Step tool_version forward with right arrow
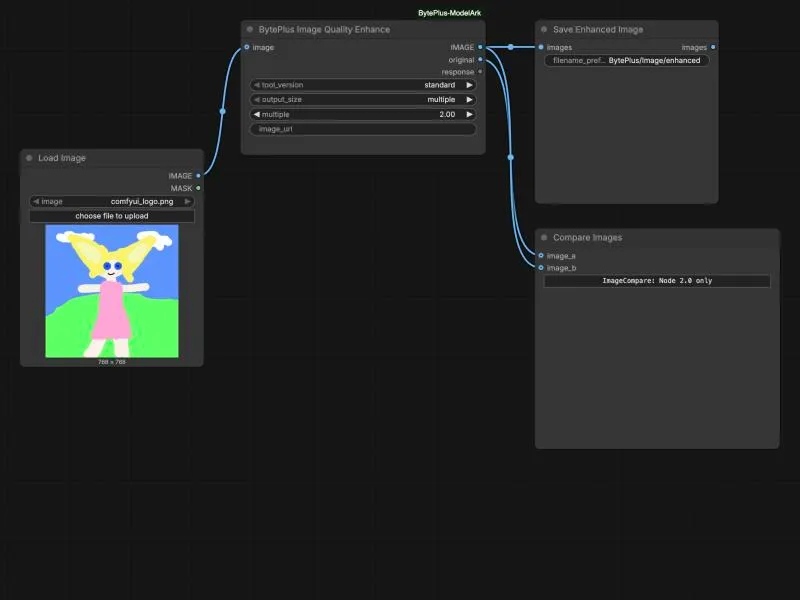The height and width of the screenshot is (600, 800). click(469, 85)
